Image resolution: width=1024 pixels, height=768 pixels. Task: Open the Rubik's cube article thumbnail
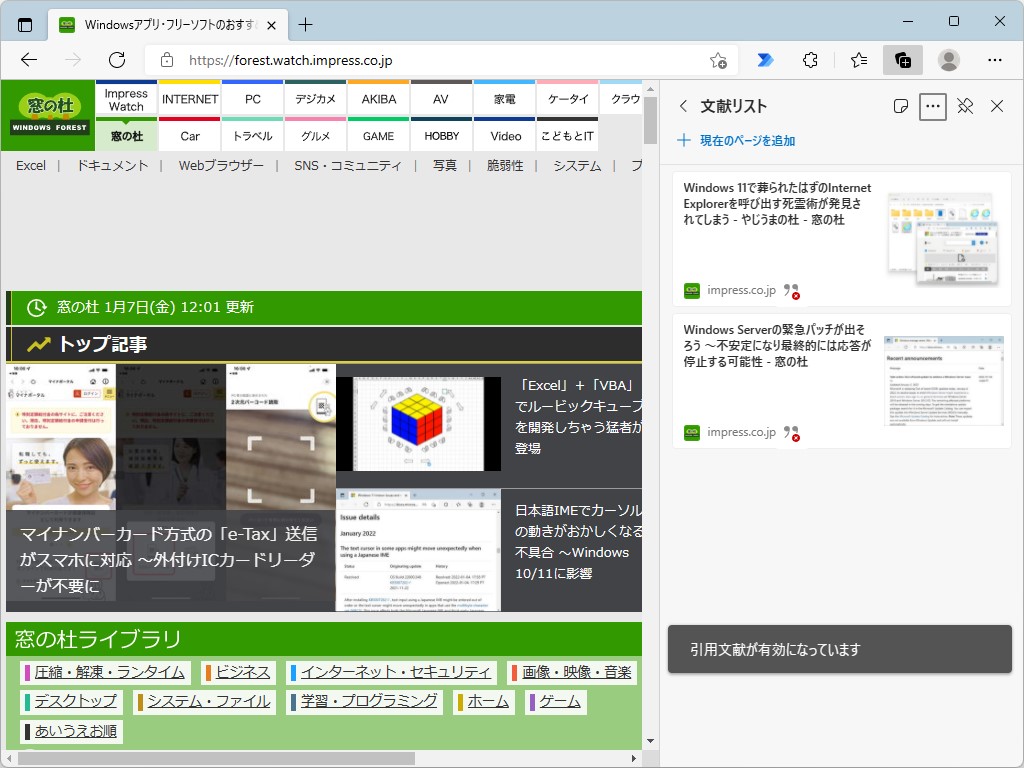[418, 422]
